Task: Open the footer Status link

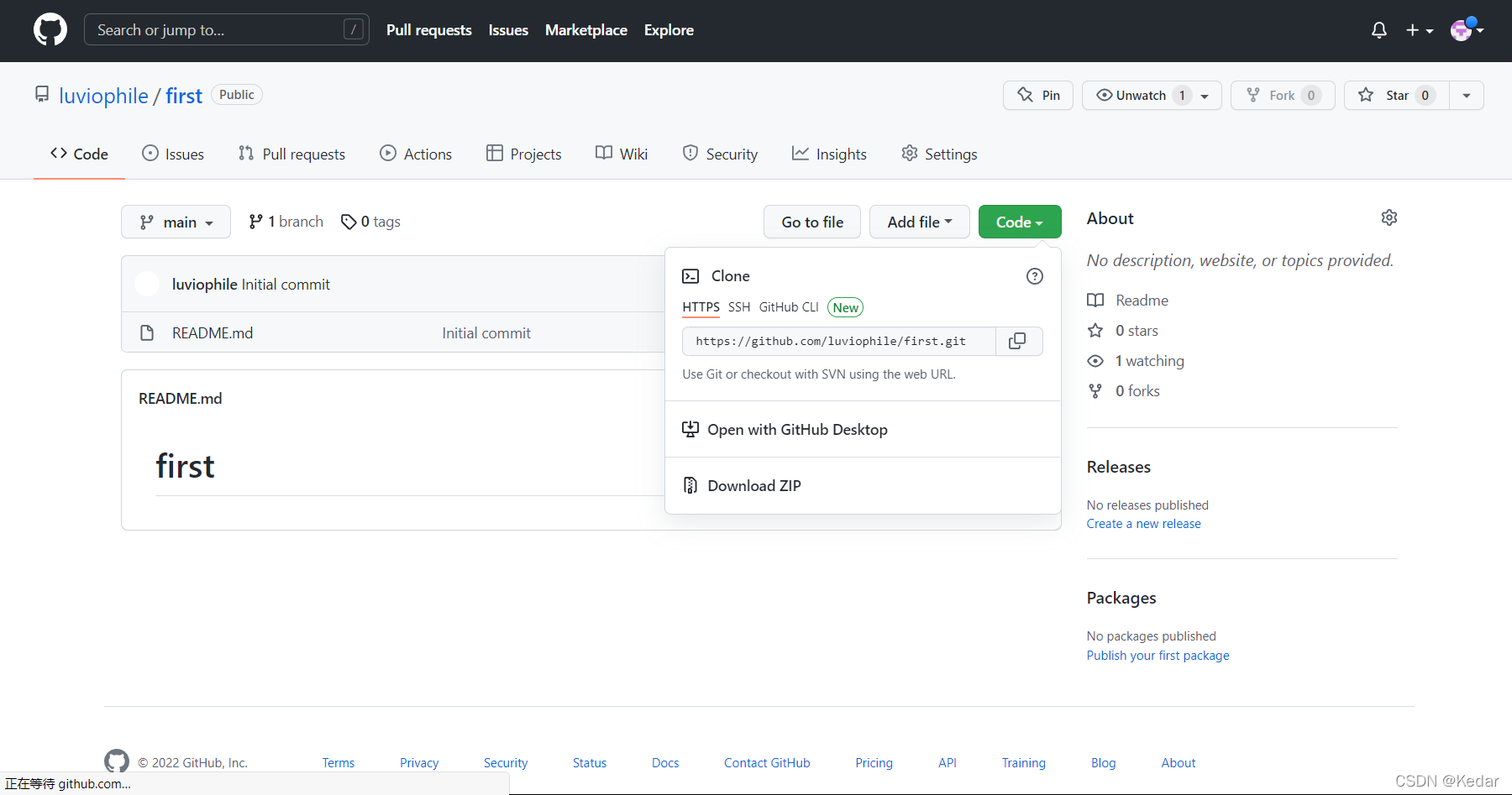Action: tap(590, 763)
